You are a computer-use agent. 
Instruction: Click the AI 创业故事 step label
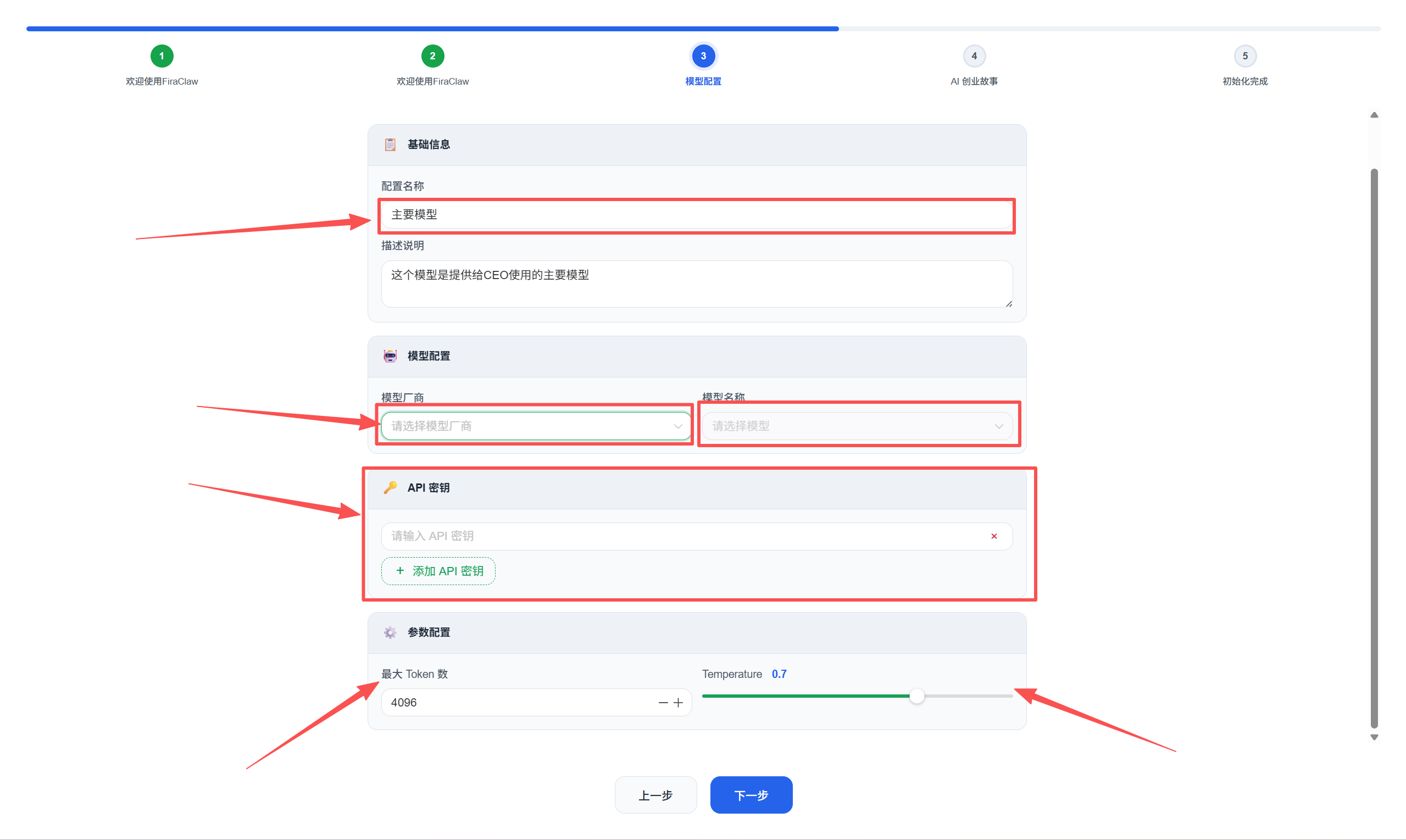coord(974,81)
